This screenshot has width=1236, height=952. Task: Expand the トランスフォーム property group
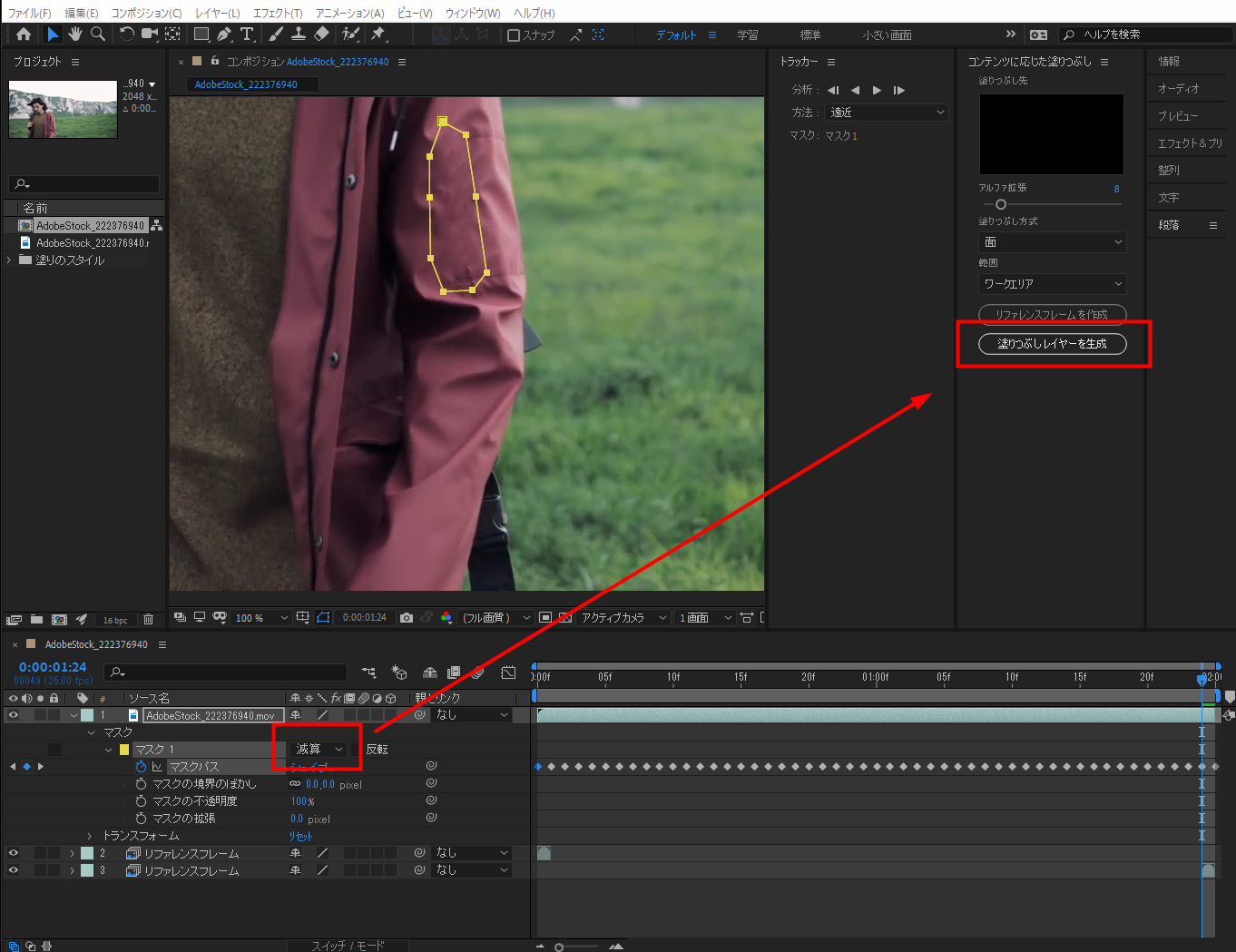coord(89,836)
